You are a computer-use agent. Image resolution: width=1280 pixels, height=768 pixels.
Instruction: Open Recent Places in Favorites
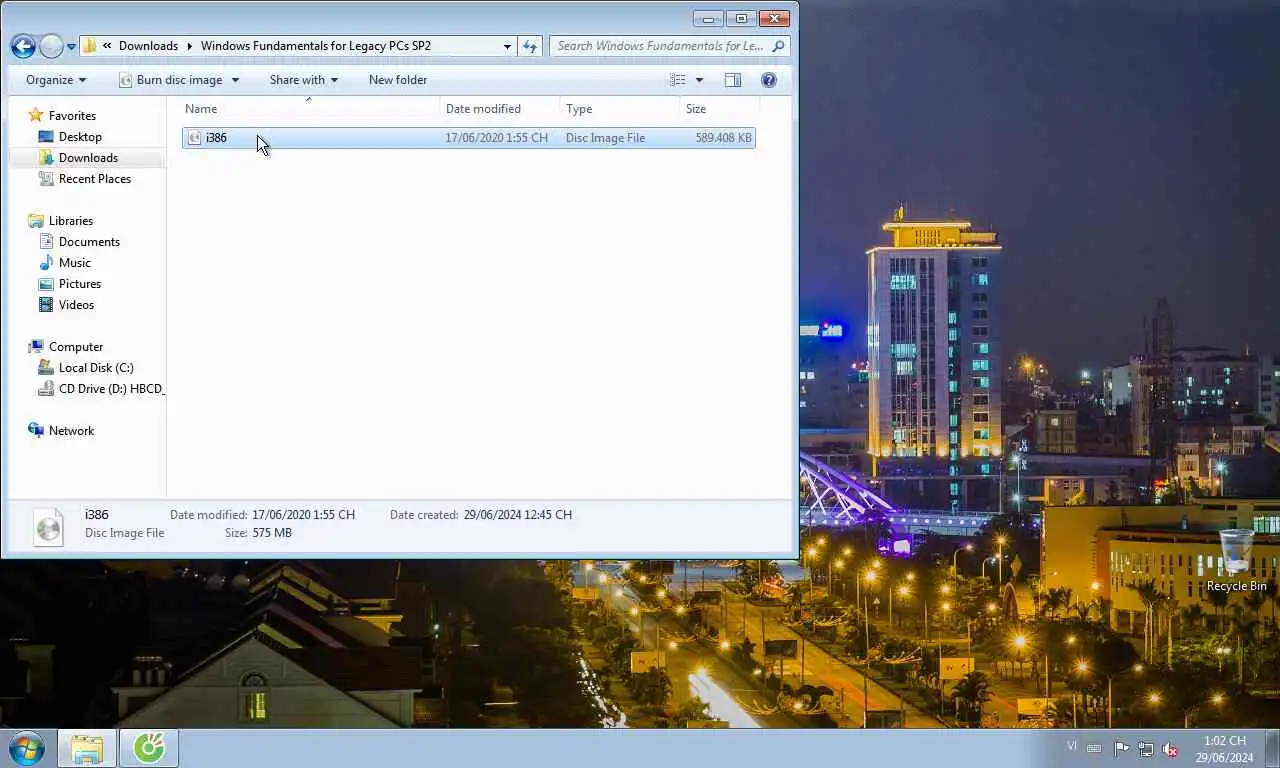click(95, 179)
